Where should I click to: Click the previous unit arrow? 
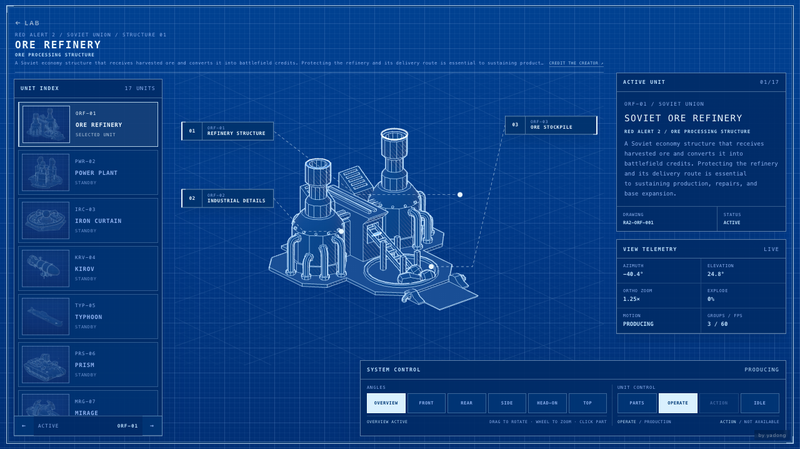coord(23,426)
